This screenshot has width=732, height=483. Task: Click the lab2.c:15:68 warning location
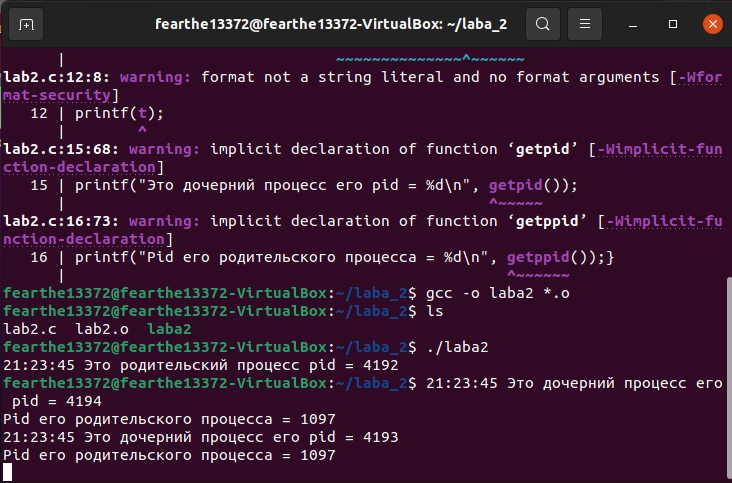pos(61,149)
